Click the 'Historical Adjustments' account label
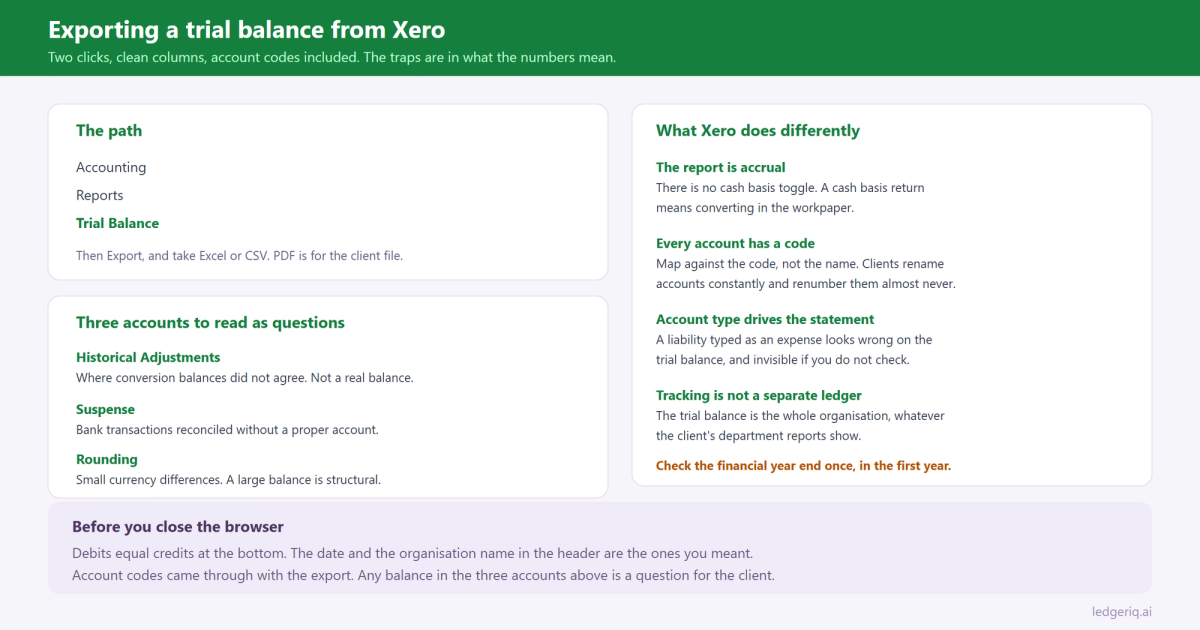Image resolution: width=1200 pixels, height=630 pixels. click(x=148, y=357)
